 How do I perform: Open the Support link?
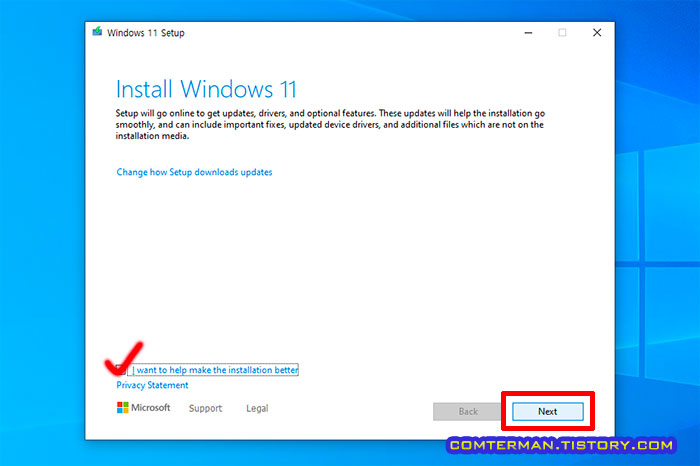click(205, 408)
